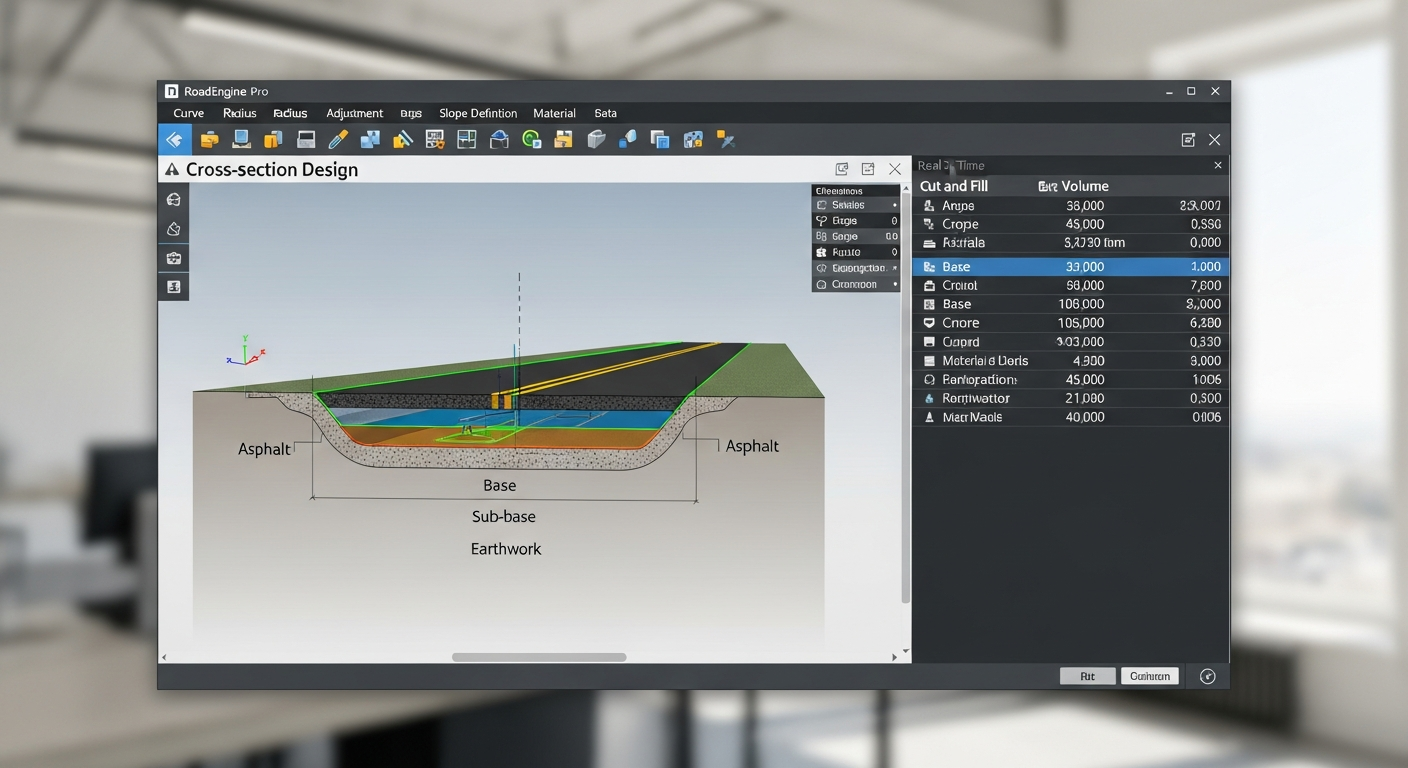This screenshot has width=1408, height=768.
Task: Click the Sub-base label in the cross-section view
Action: [x=504, y=517]
